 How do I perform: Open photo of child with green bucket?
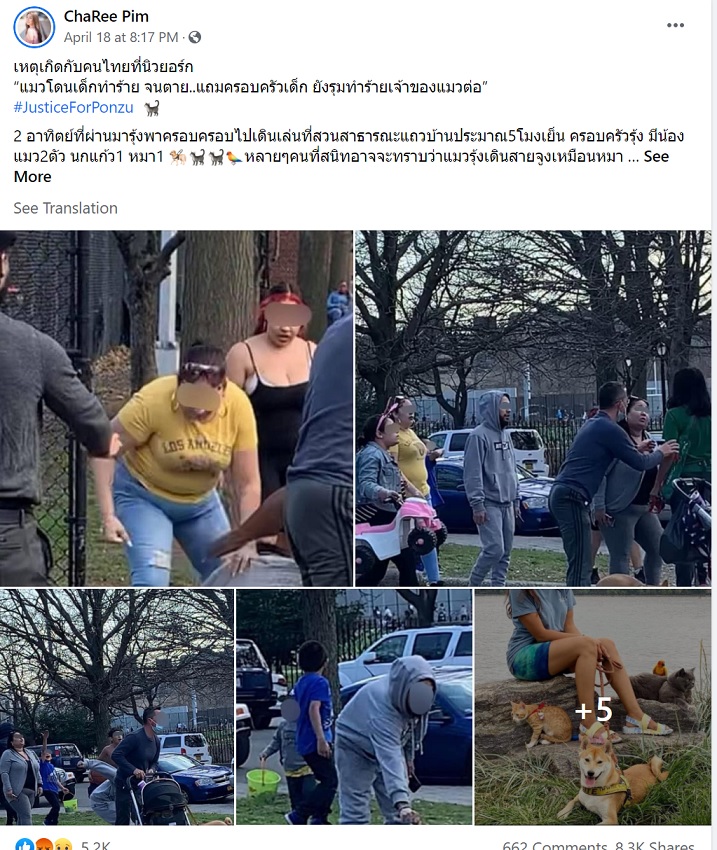[x=354, y=707]
